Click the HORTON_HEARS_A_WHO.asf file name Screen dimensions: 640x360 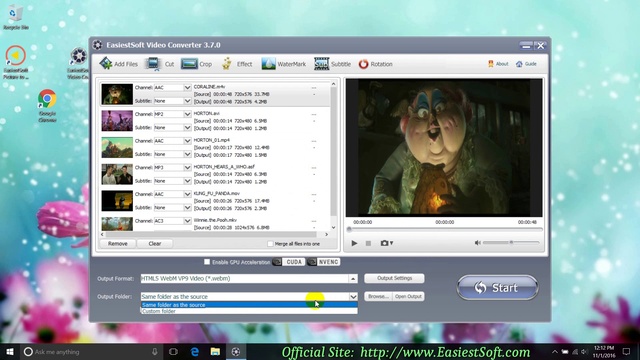(x=224, y=167)
